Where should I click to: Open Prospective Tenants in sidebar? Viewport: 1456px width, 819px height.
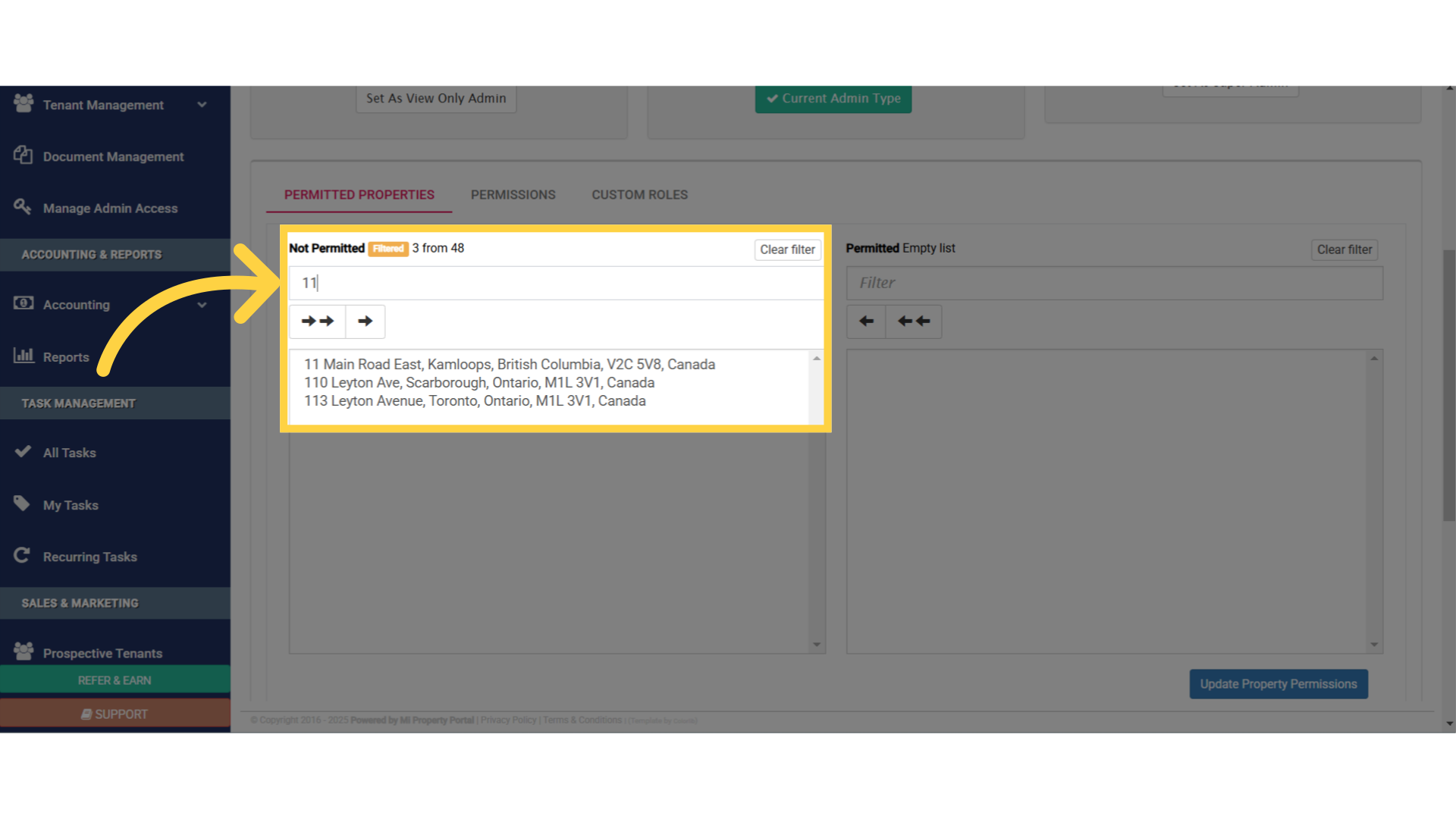103,653
